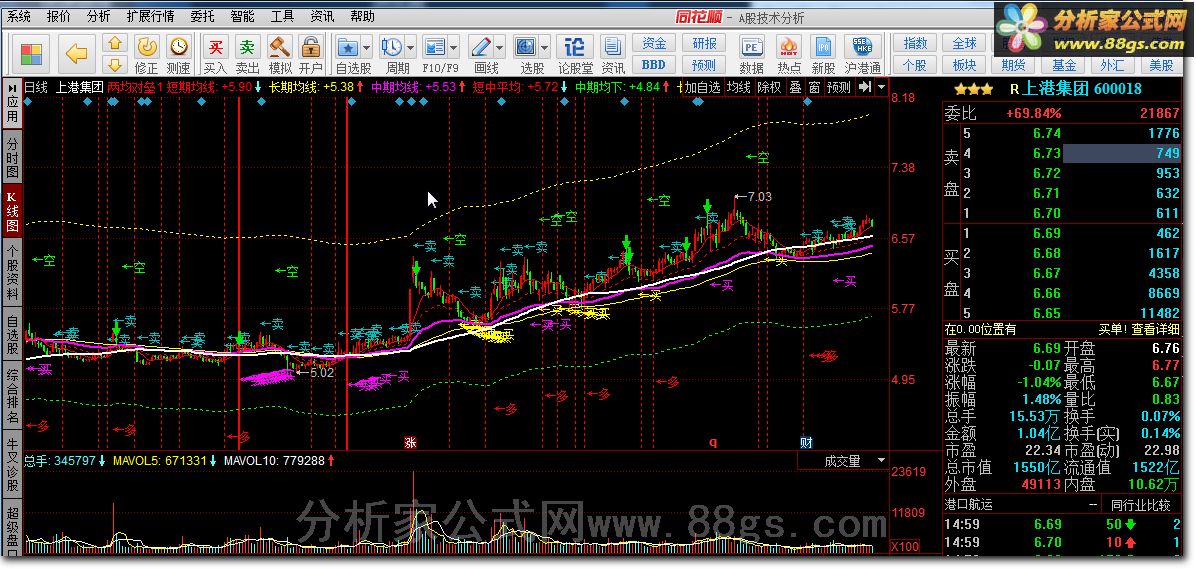Switch to the 个股资料 sidebar tab
Image resolution: width=1196 pixels, height=569 pixels.
12,272
